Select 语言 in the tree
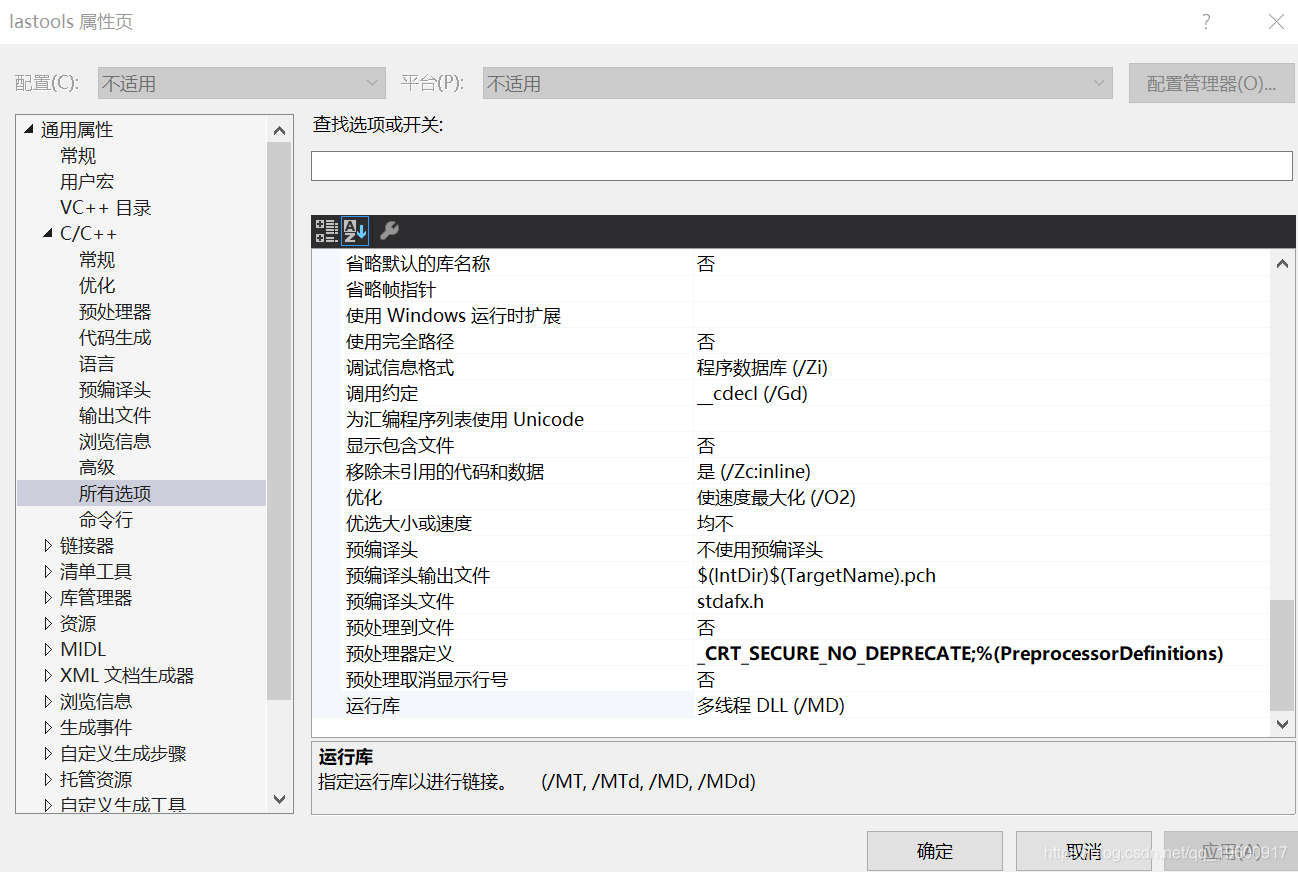Screen dimensions: 1298x872 97,363
